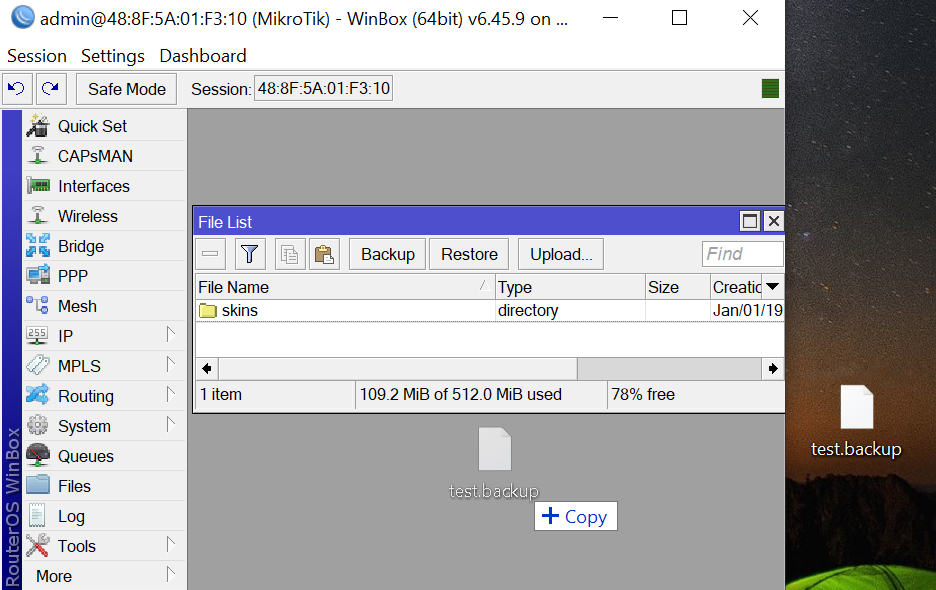The height and width of the screenshot is (590, 936).
Task: Select the skins directory row
Action: pyautogui.click(x=489, y=311)
